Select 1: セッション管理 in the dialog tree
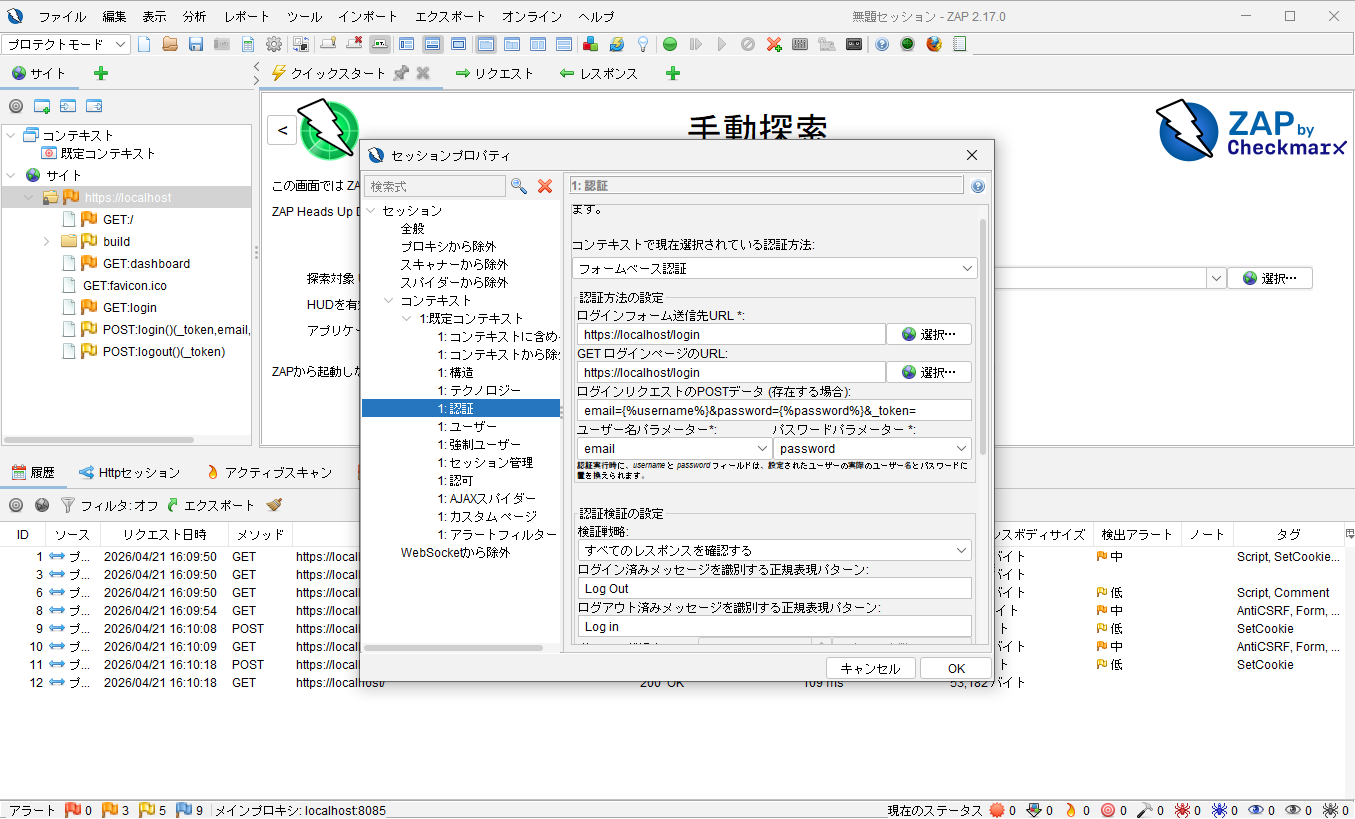This screenshot has height=819, width=1355. [x=485, y=462]
